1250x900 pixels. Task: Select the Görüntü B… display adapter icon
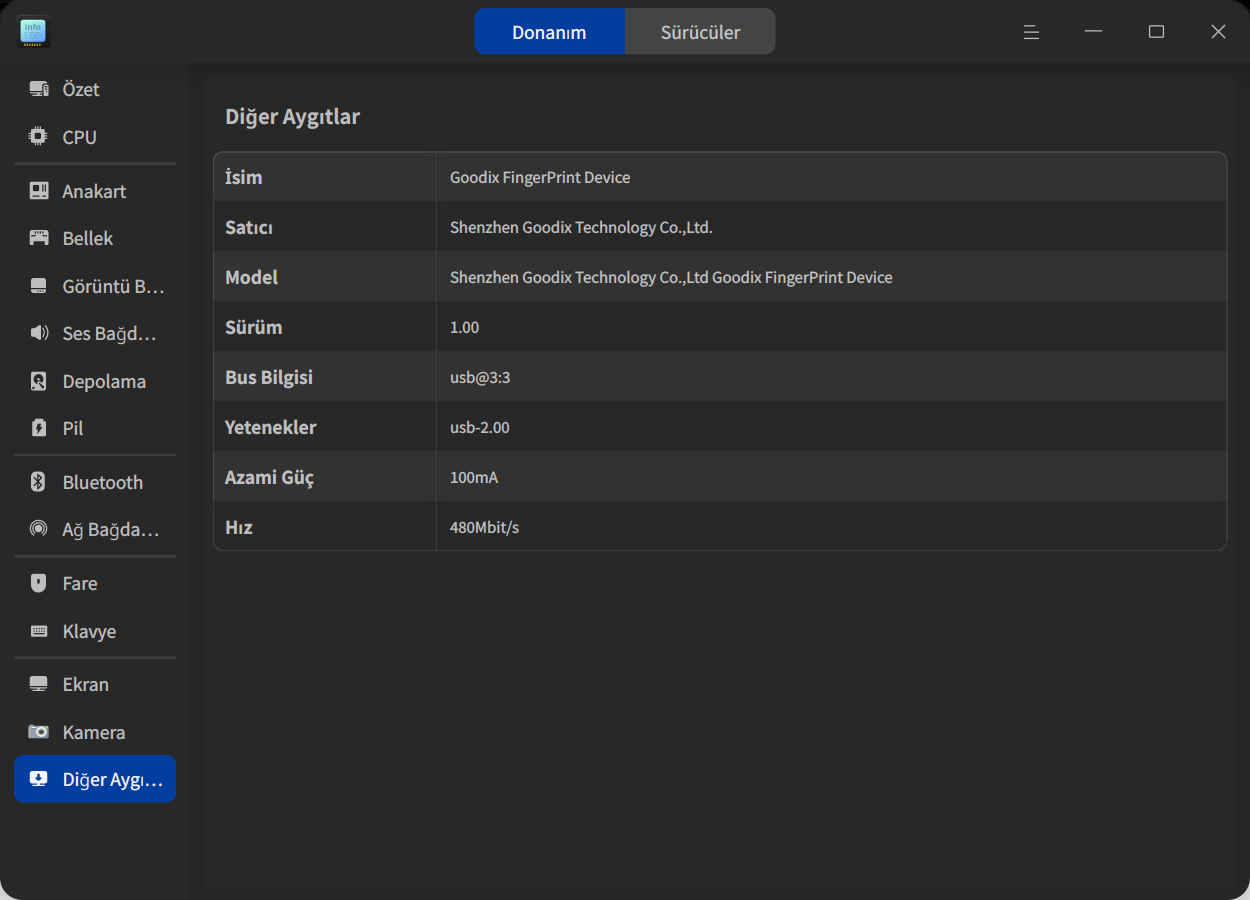[x=39, y=286]
